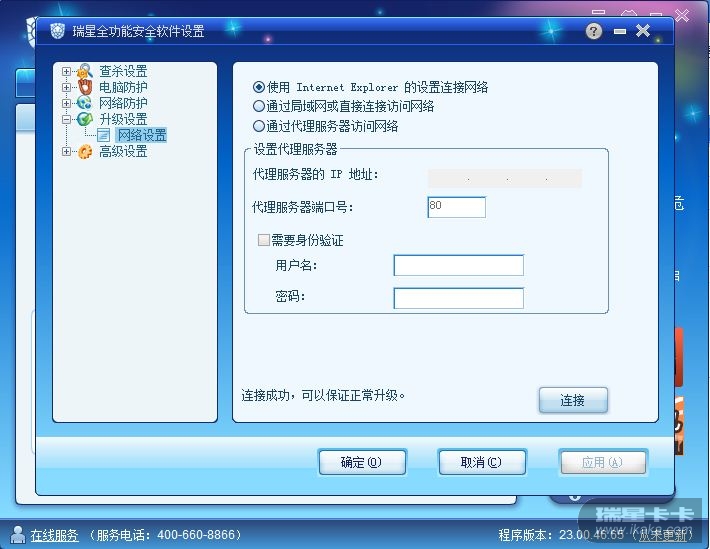Screen dimensions: 710x549
Task: Select 网络设置 in the tree
Action: click(x=142, y=135)
